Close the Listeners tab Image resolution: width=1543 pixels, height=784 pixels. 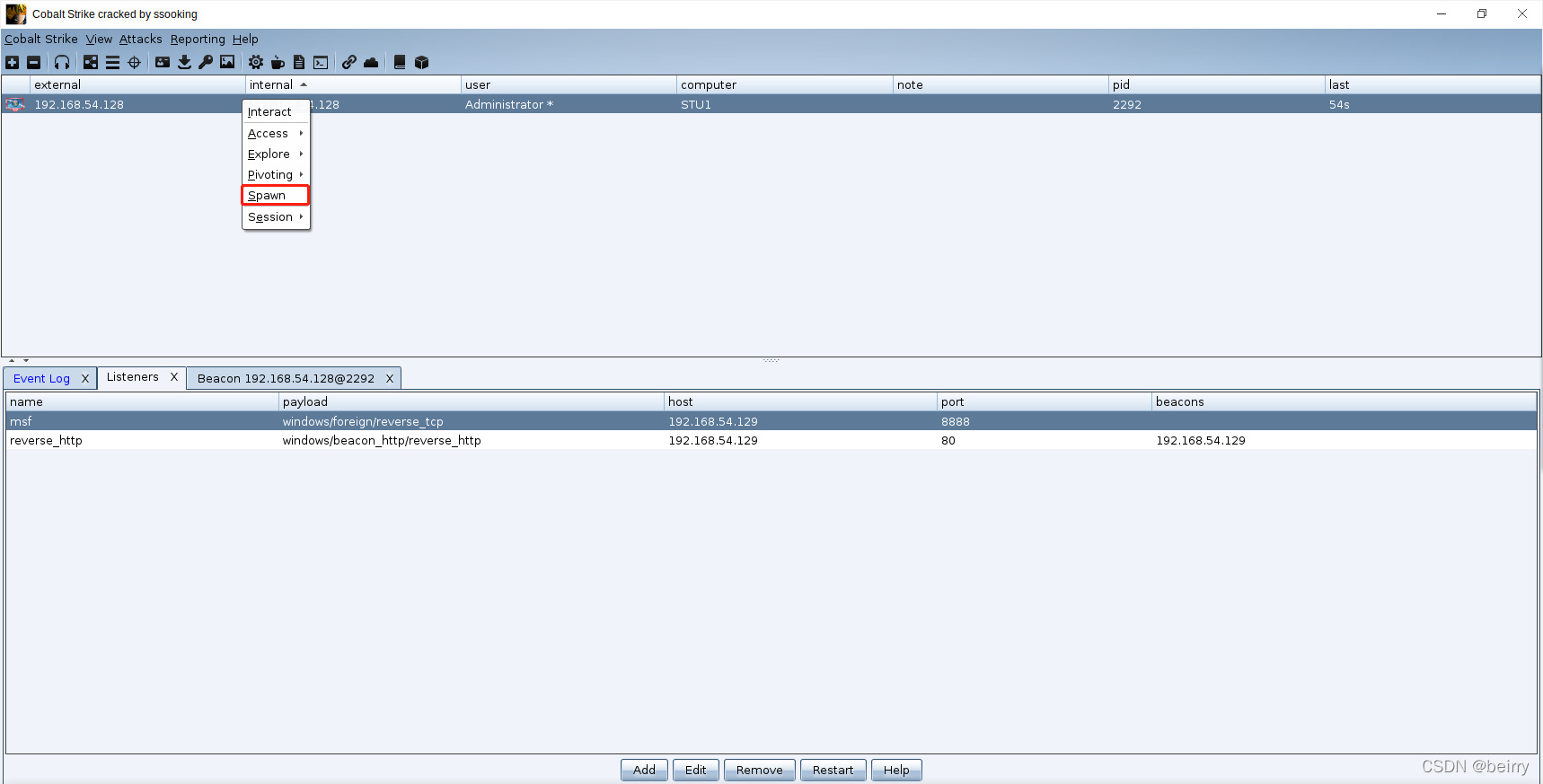tap(174, 377)
